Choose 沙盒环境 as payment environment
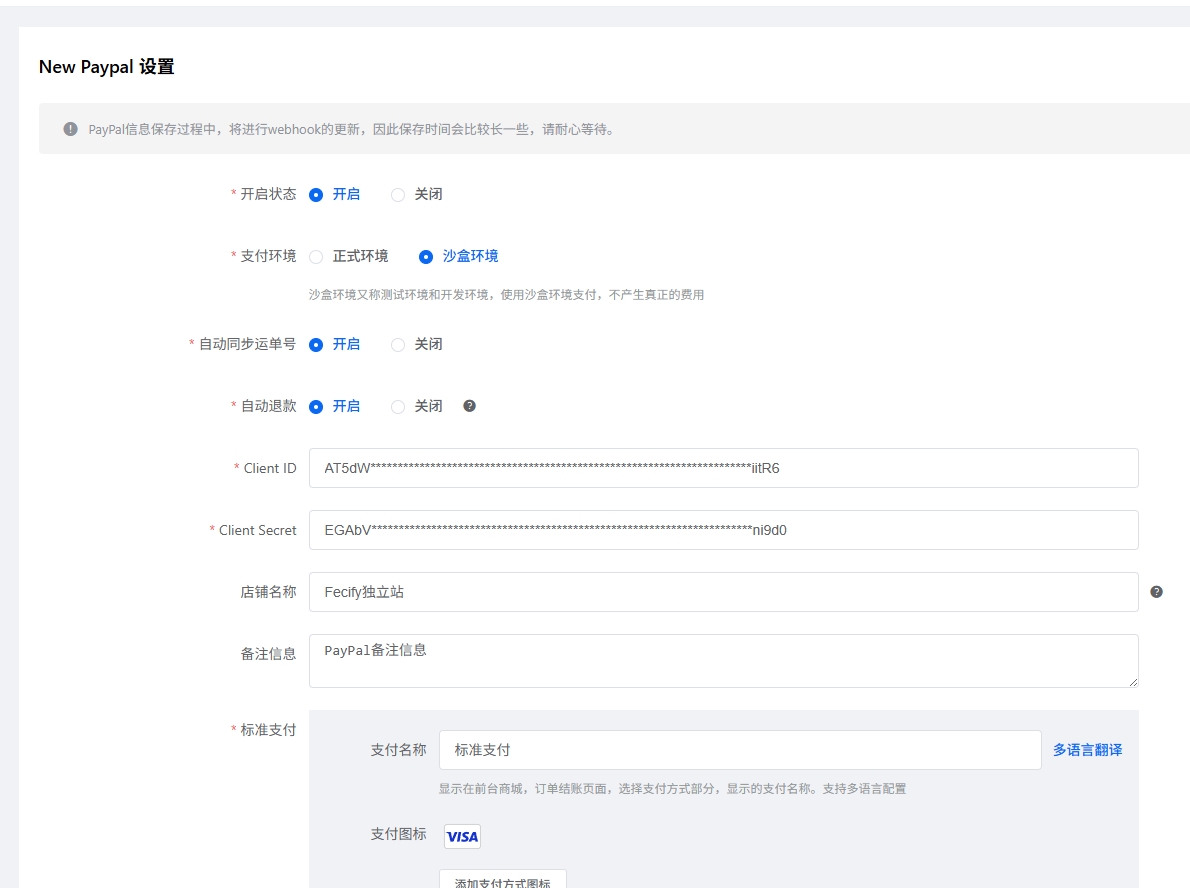This screenshot has width=1190, height=888. 426,257
